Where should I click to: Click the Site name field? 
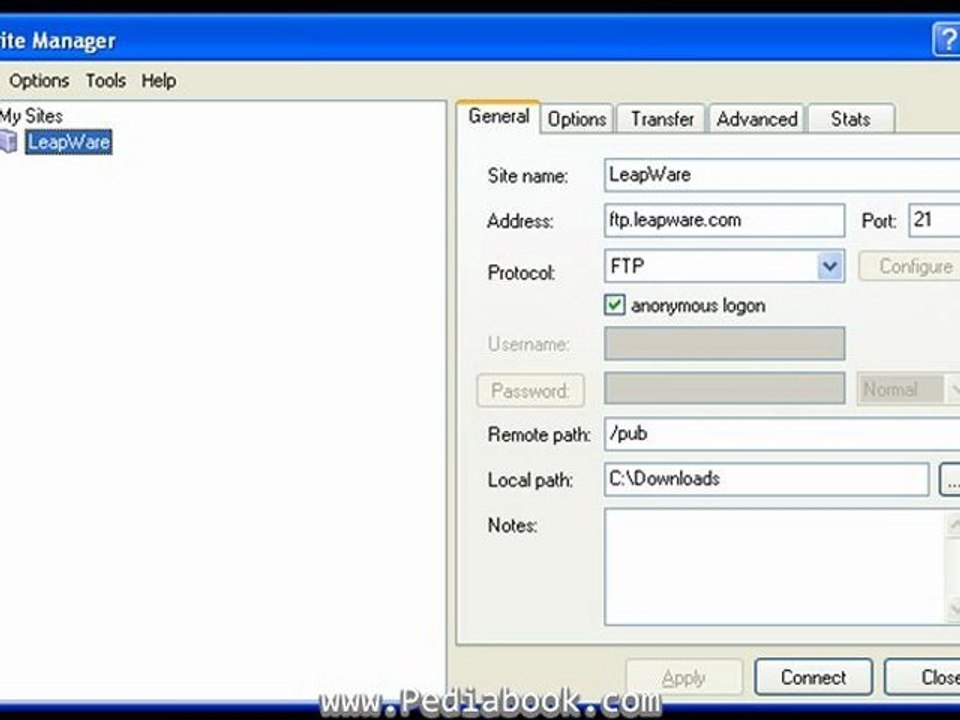pos(782,175)
